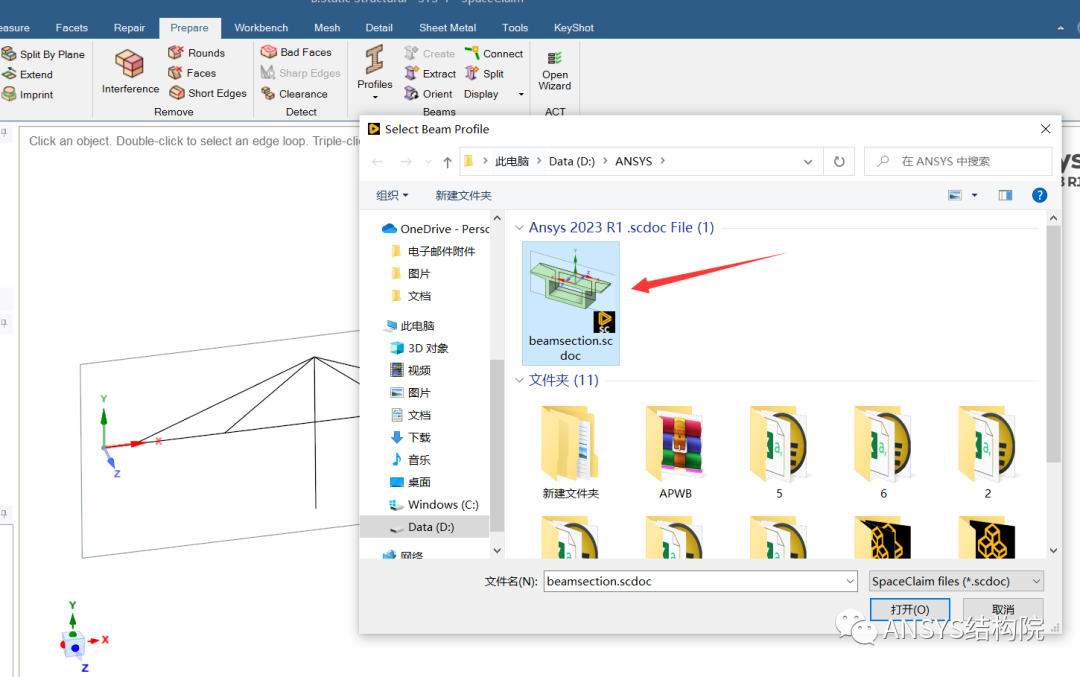Click the change view icon
This screenshot has width=1080, height=677.
tap(955, 195)
